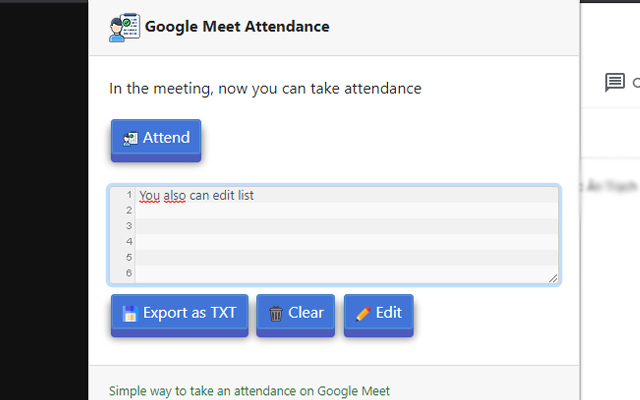The image size is (640, 400).
Task: Click the 'Google Meet Attendance' title text
Action: [237, 27]
